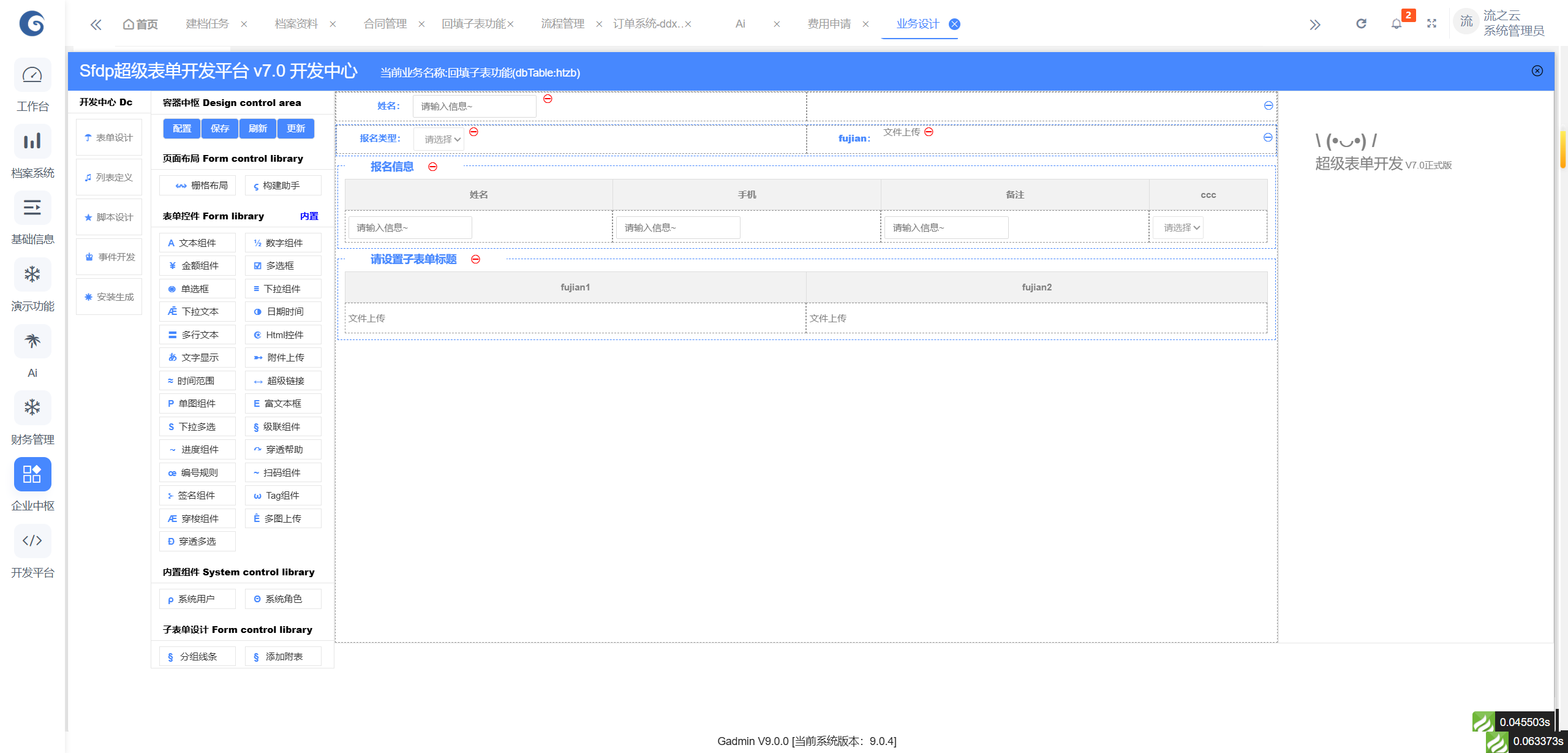Image resolution: width=1568 pixels, height=753 pixels.
Task: Open the ccc column 请选择 dropdown
Action: point(1178,227)
